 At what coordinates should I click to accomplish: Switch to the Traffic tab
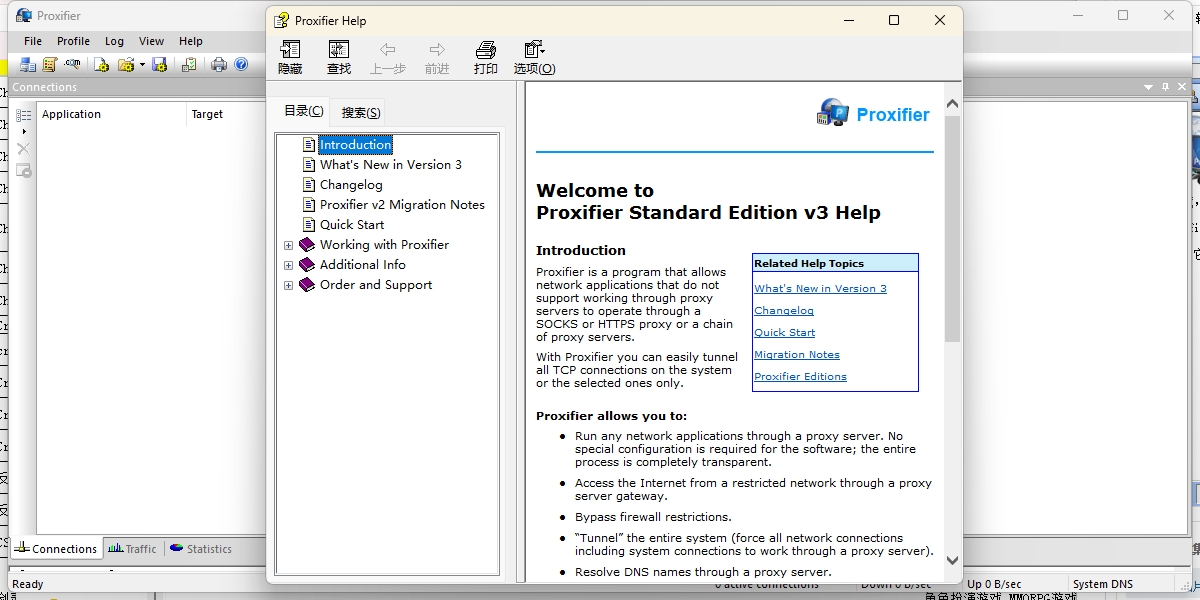pos(133,548)
